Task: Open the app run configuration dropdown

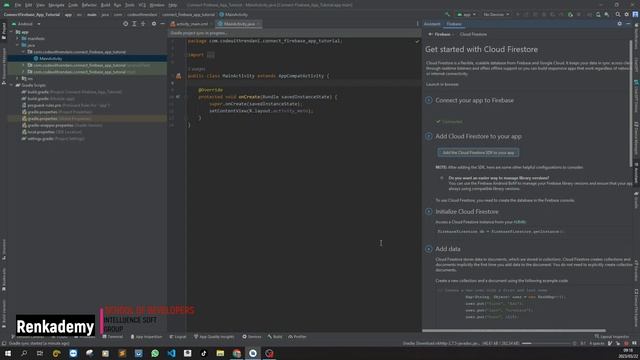Action: coord(466,14)
